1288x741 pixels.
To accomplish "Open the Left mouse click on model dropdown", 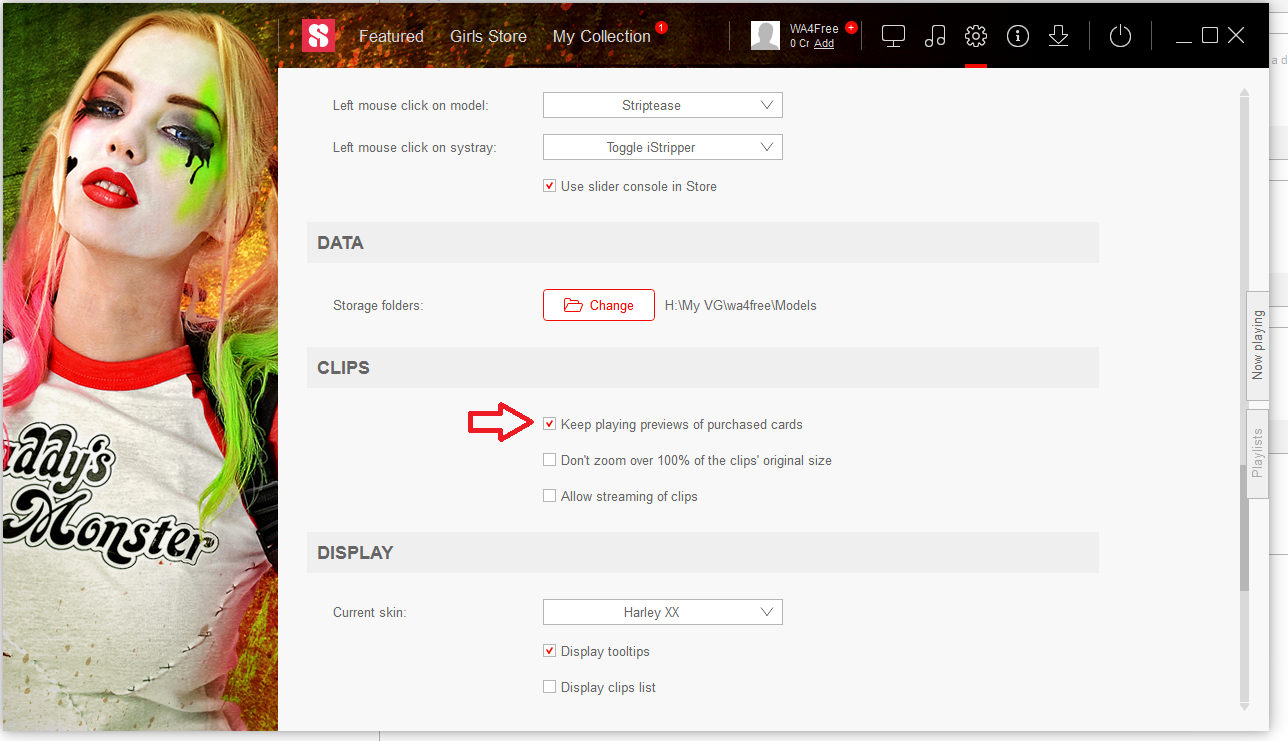I will [663, 105].
